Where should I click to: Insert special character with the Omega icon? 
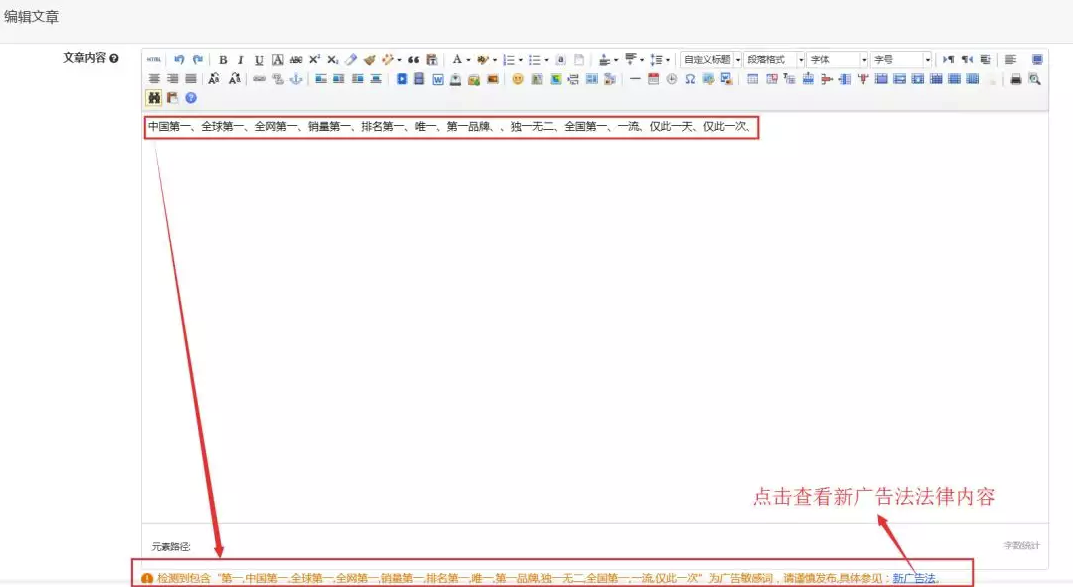690,79
